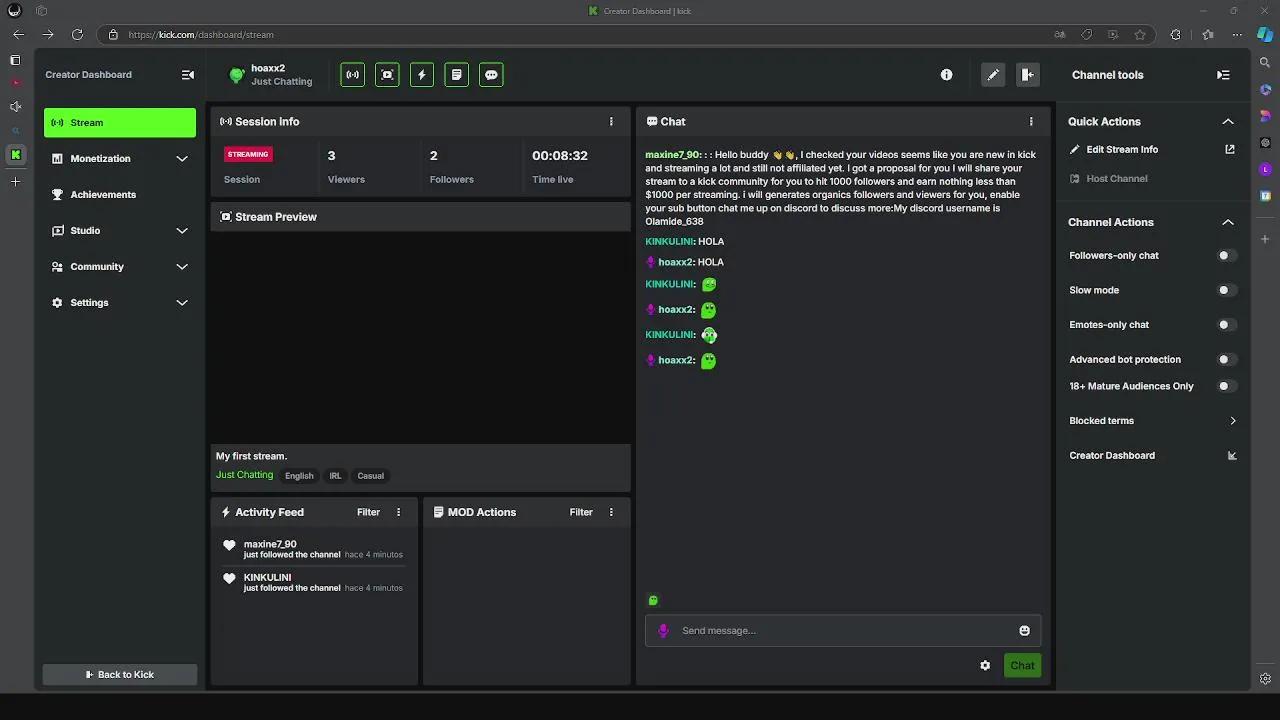Click the MOD actions document icon in header
Image resolution: width=1280 pixels, height=720 pixels.
(x=456, y=75)
